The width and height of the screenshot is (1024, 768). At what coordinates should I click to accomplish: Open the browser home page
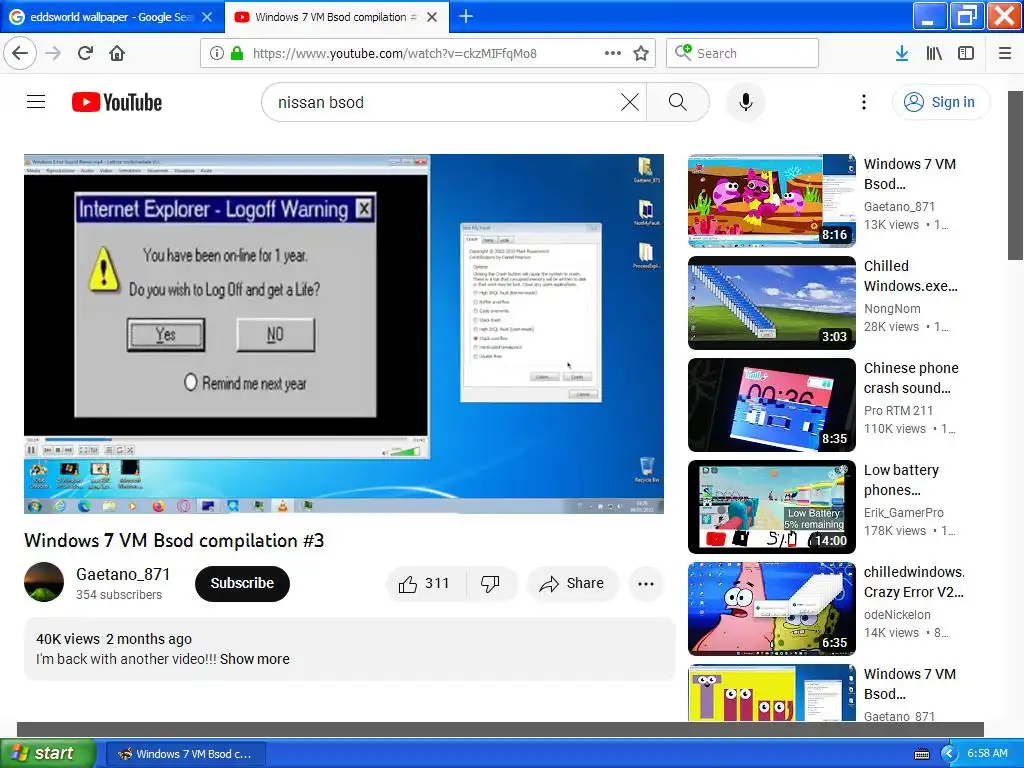click(x=117, y=53)
